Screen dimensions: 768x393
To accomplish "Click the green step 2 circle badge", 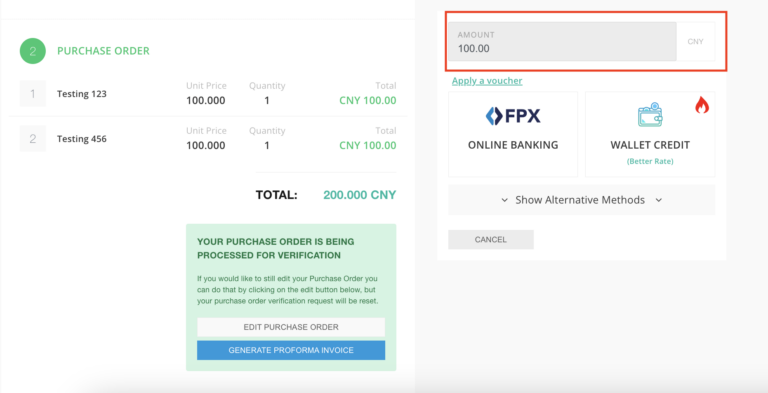I will point(33,51).
